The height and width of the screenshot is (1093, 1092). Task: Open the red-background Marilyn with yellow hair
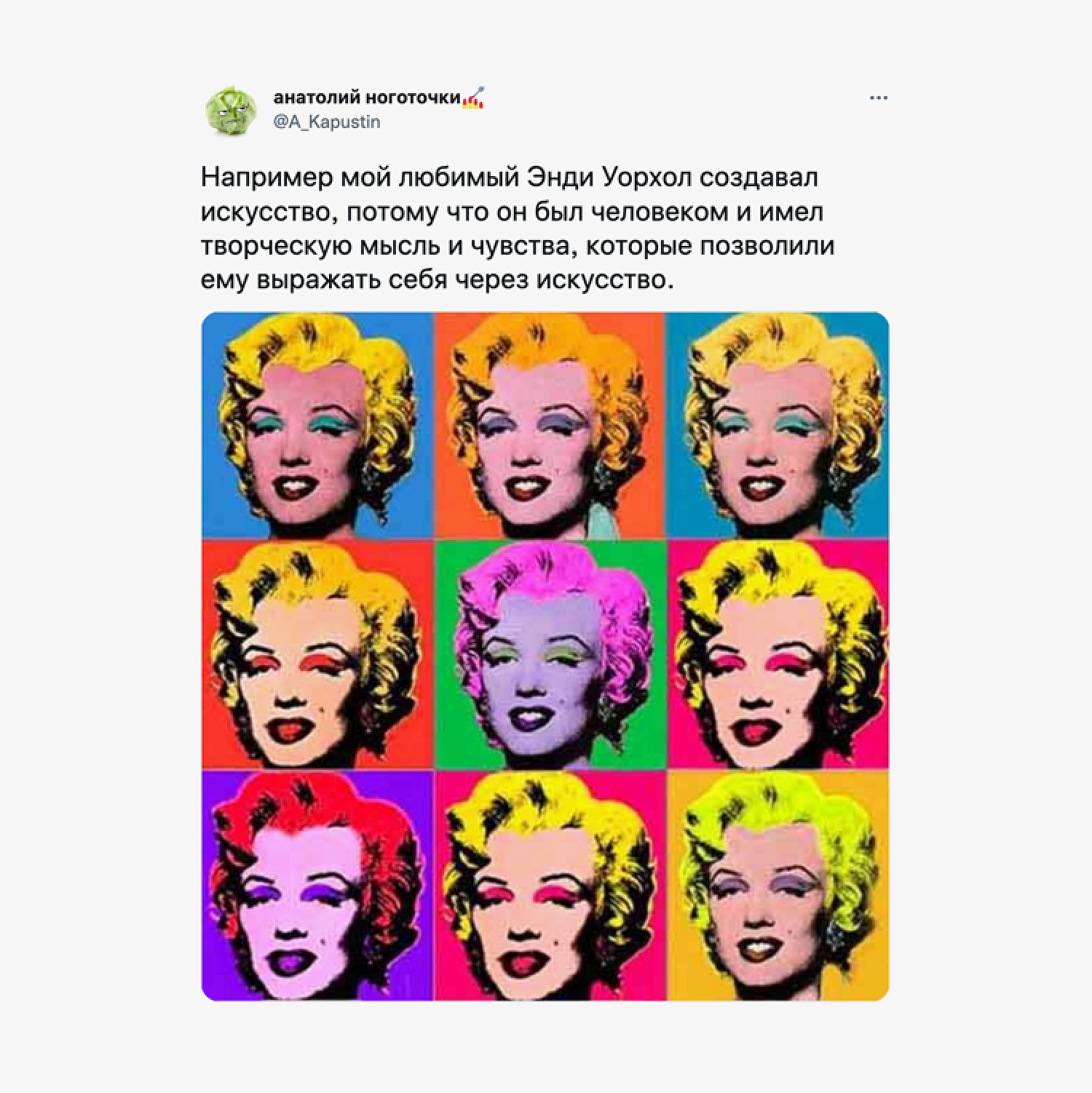pos(317,654)
